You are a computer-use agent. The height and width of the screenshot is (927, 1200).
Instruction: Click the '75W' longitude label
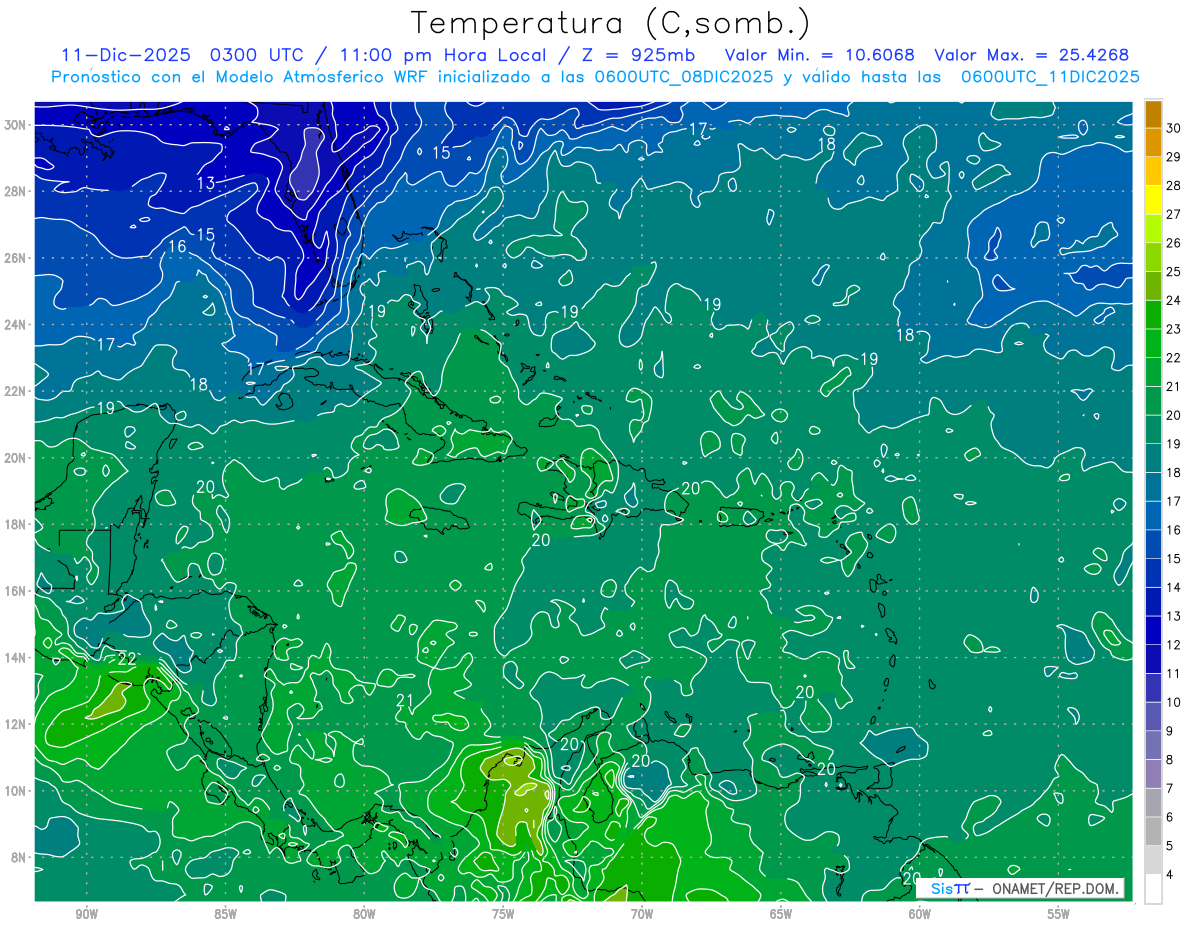tap(503, 914)
